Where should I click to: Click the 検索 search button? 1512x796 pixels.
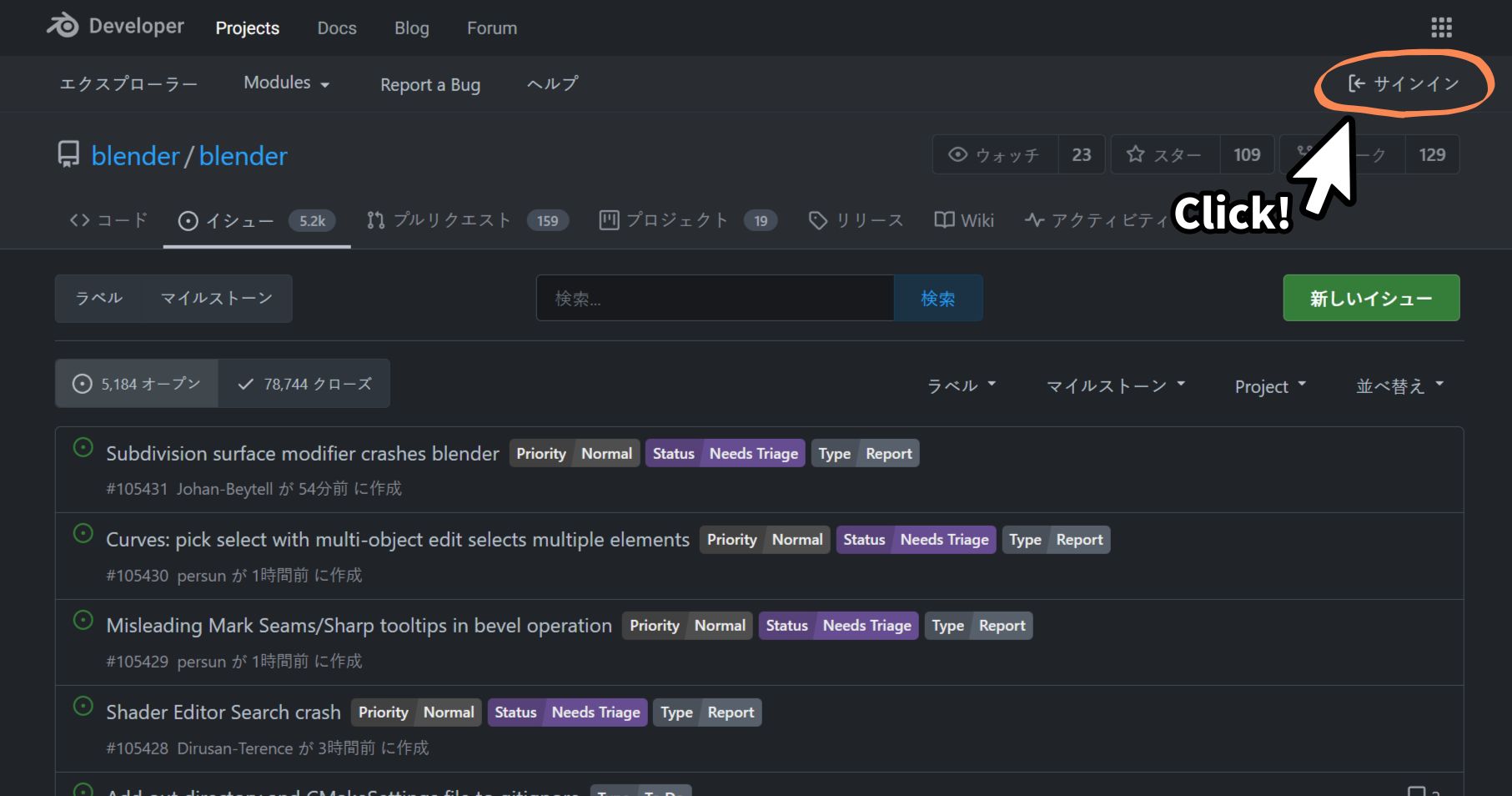[938, 298]
